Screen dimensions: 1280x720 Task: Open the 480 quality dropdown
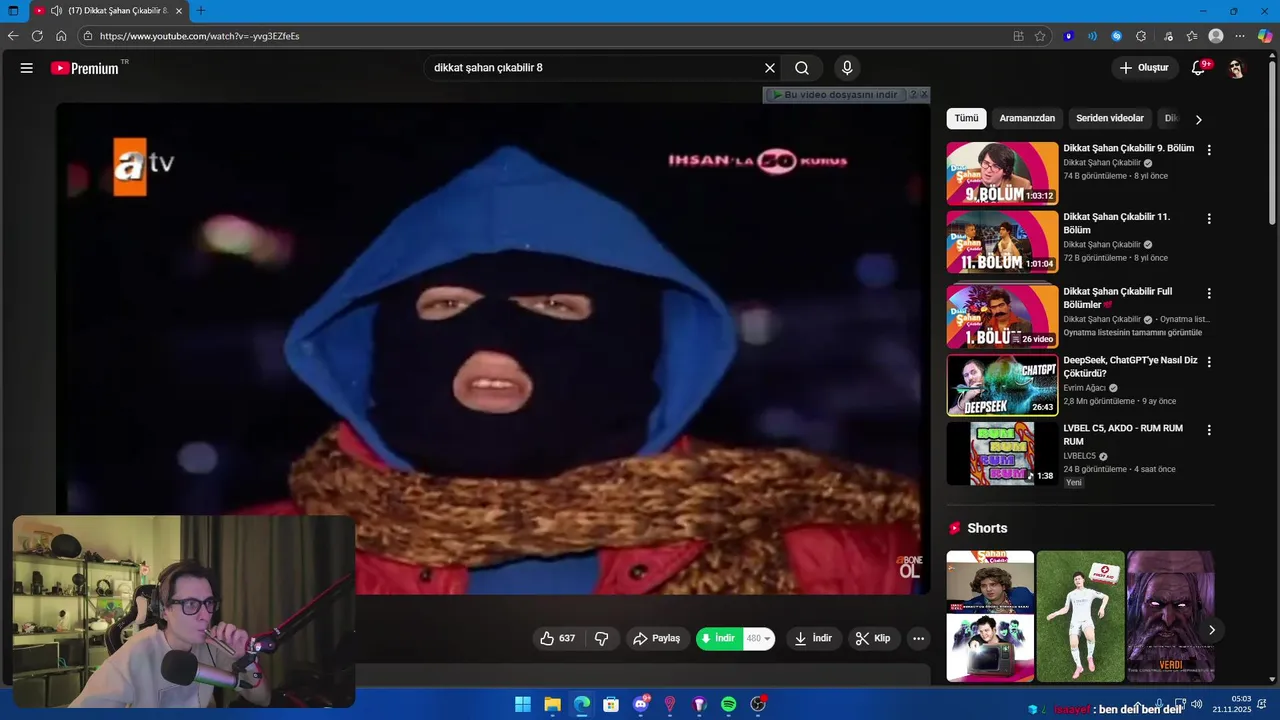coord(759,638)
